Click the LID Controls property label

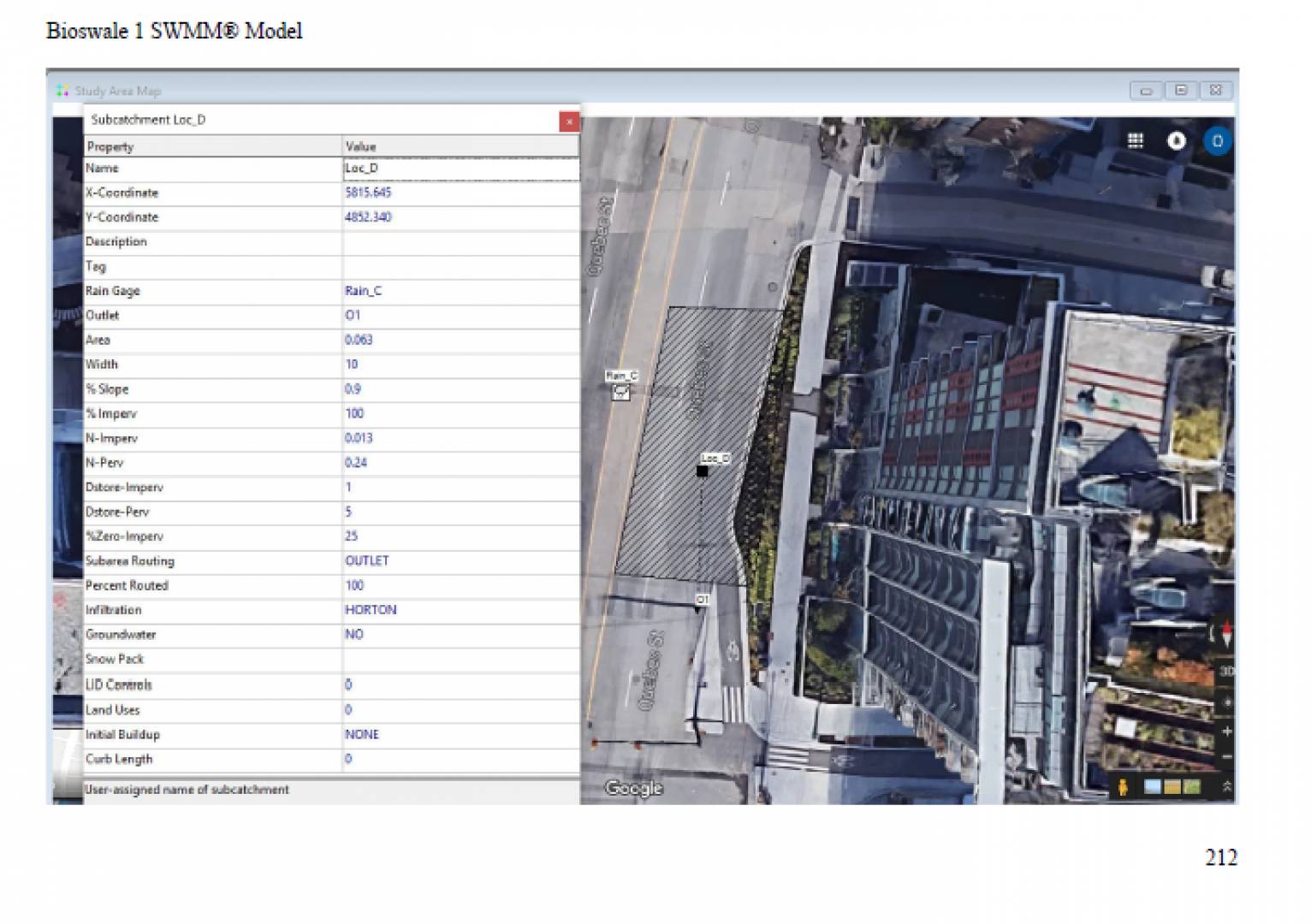118,685
